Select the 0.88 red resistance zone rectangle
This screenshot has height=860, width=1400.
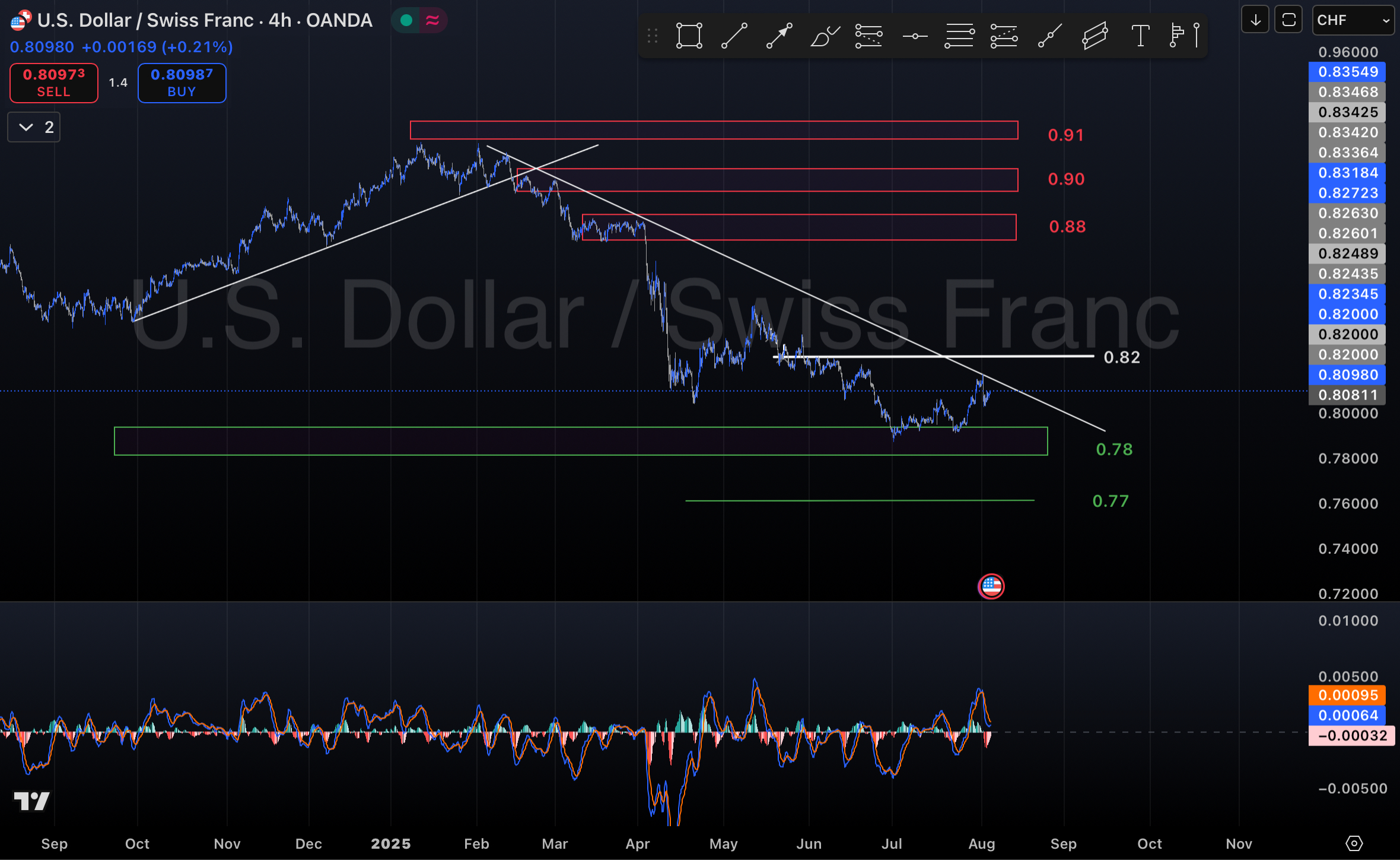point(799,227)
